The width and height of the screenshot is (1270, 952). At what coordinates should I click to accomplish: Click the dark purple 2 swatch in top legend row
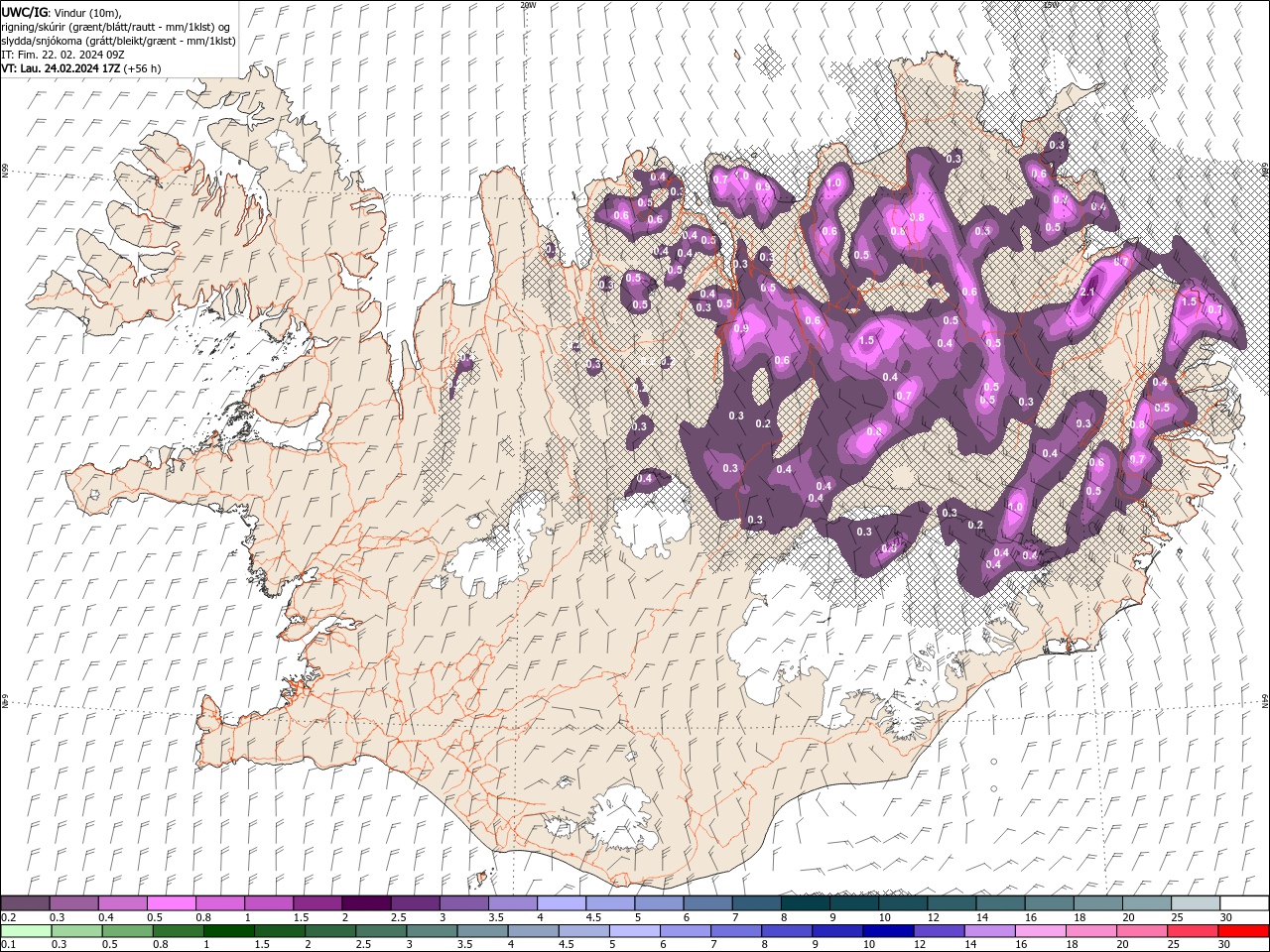(366, 903)
